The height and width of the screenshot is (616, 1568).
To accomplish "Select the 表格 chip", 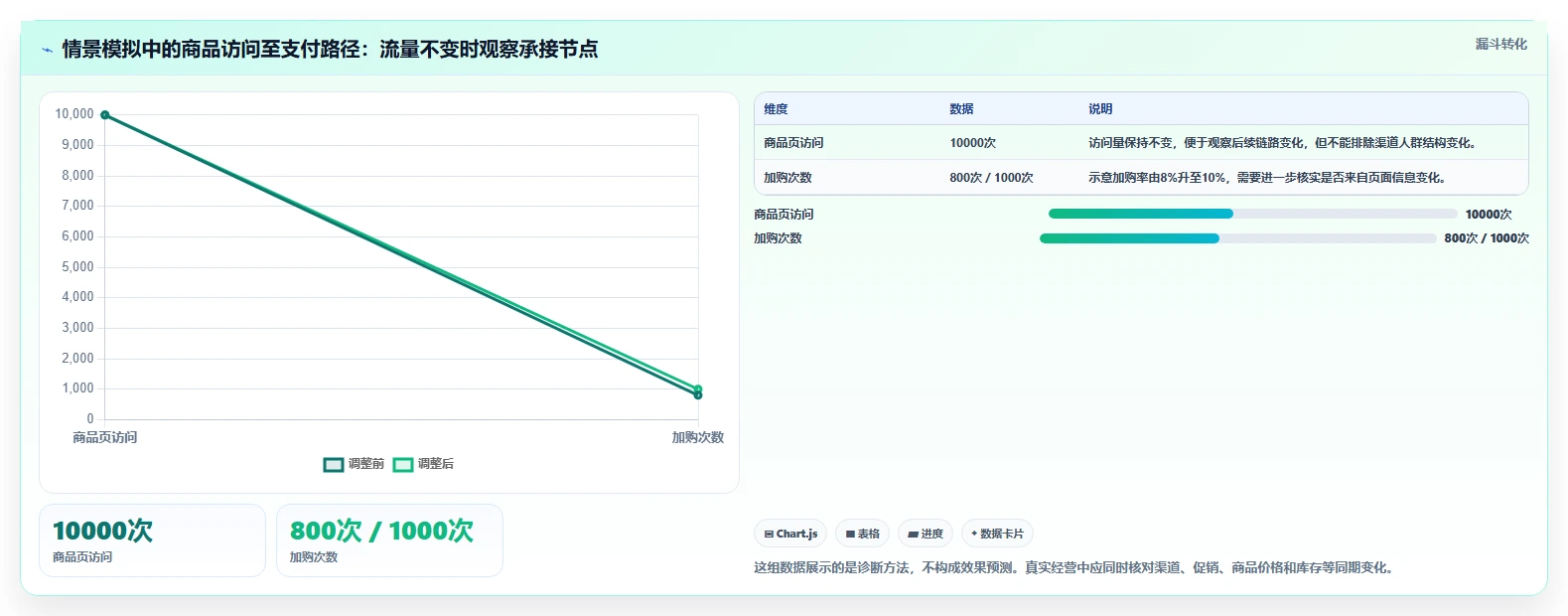I will [x=862, y=534].
